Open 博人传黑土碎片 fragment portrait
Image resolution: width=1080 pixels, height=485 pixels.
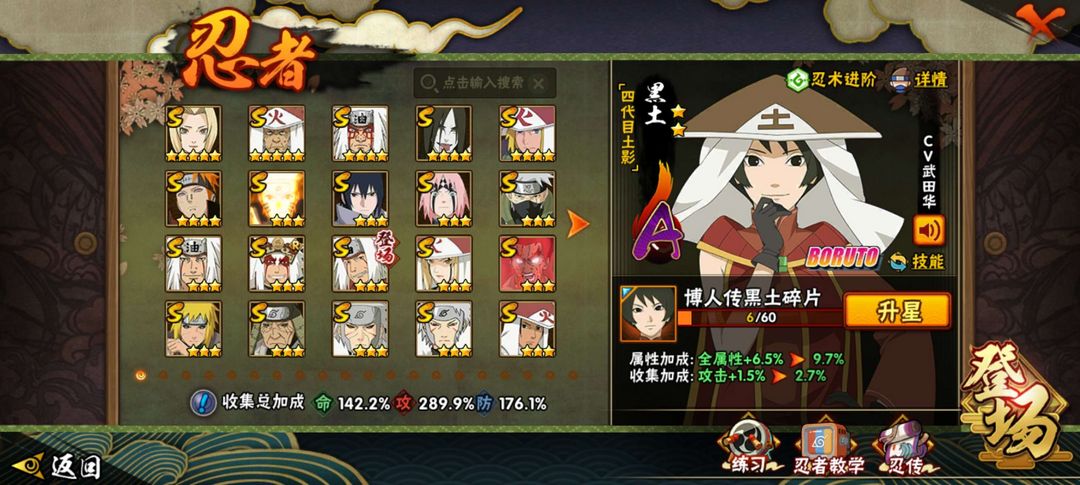point(648,313)
